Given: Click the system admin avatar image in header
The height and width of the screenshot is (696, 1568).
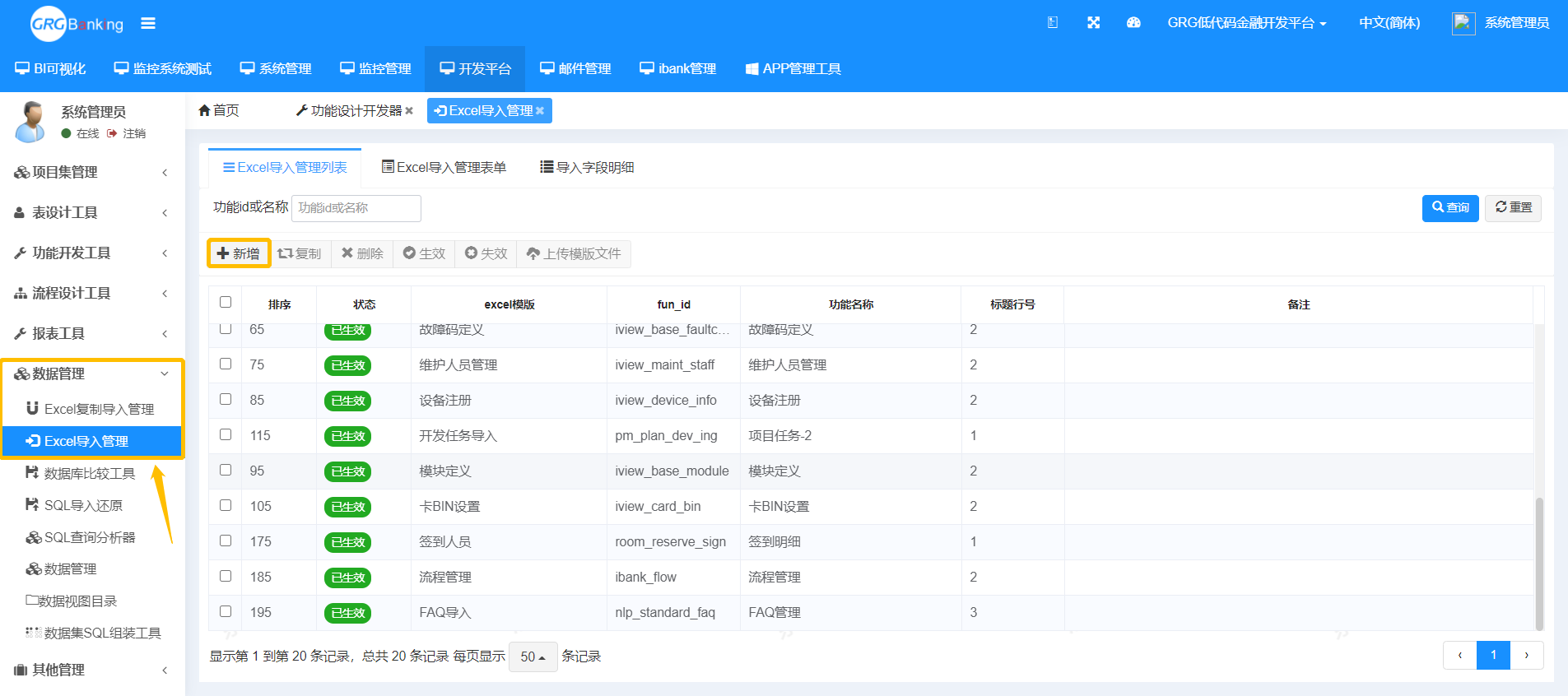Looking at the screenshot, I should 1463,23.
